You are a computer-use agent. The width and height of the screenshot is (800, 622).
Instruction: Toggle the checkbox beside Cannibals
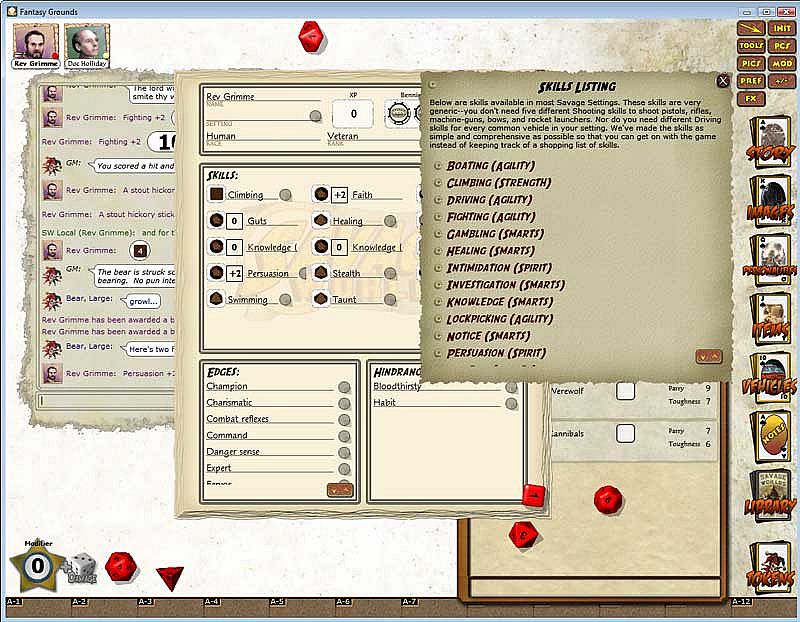626,433
